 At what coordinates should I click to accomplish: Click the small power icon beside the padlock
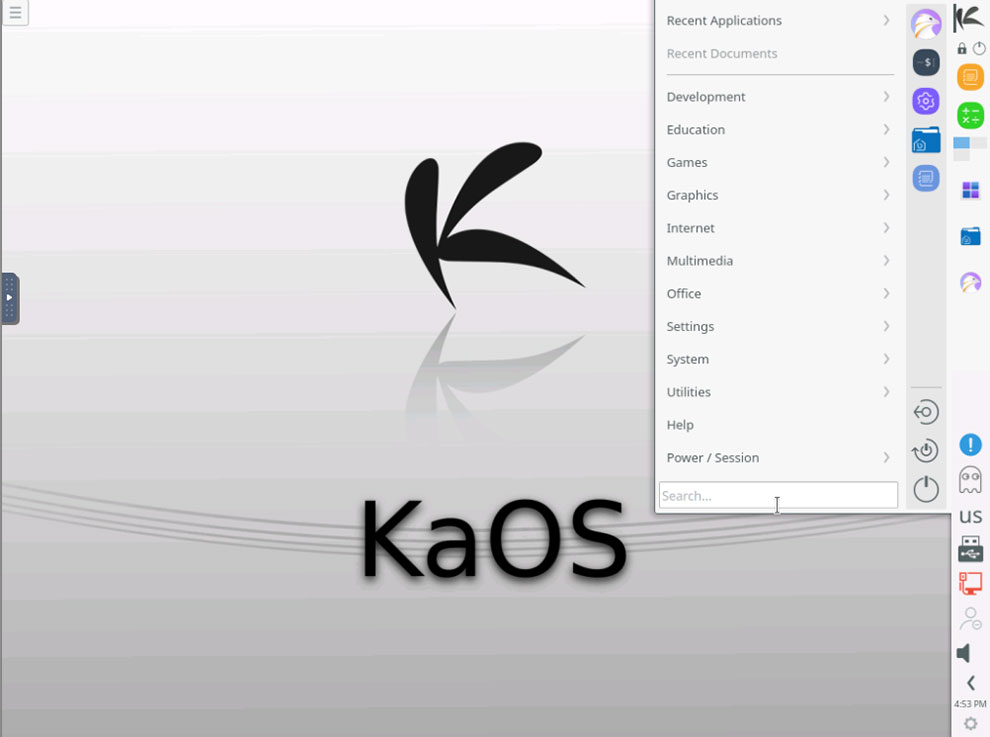coord(979,49)
